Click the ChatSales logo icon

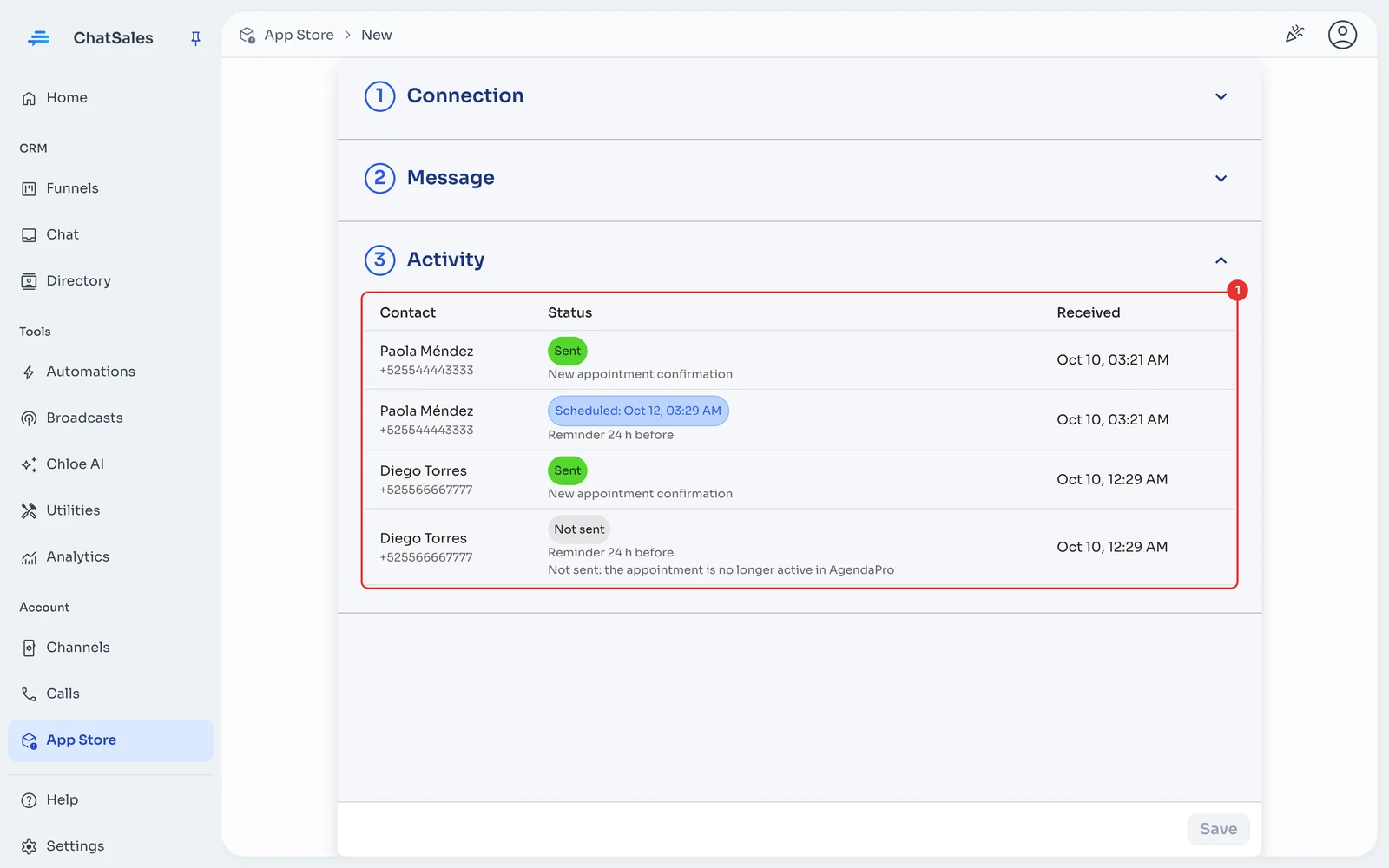(38, 38)
